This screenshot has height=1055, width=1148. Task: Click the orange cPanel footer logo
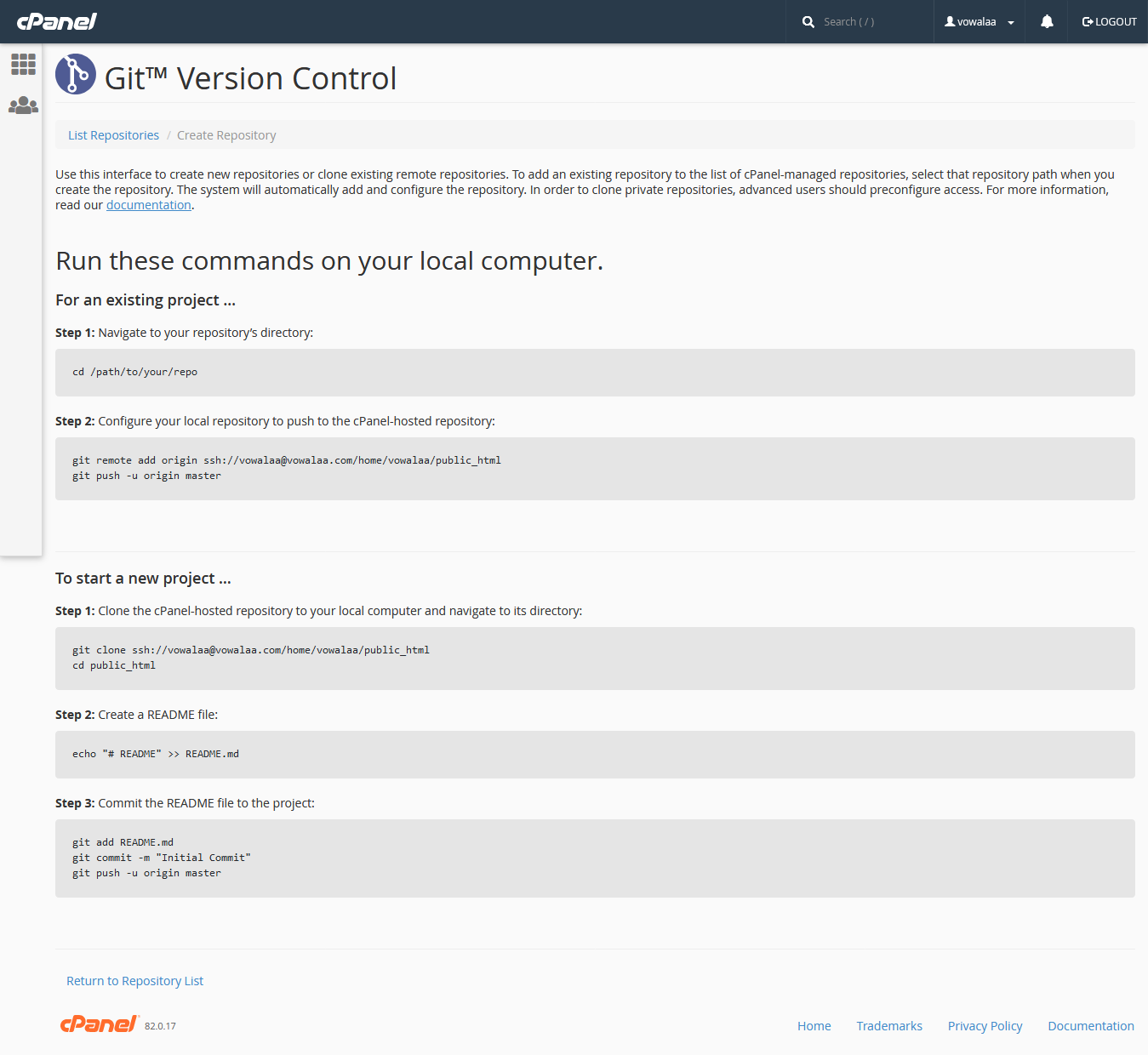(x=99, y=1024)
